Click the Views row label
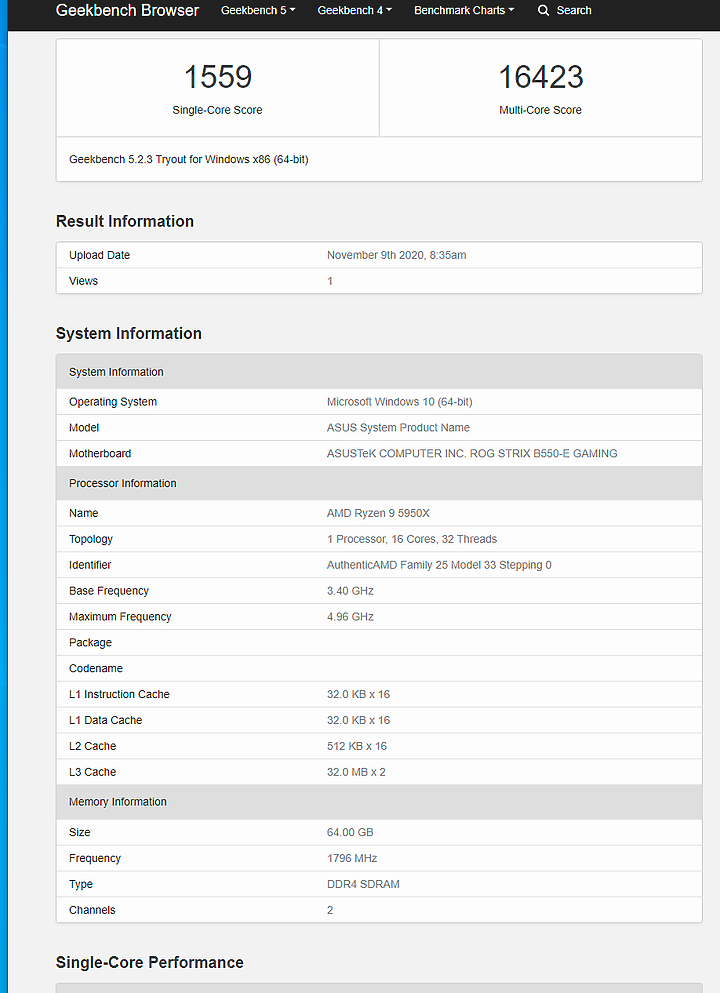 click(x=84, y=281)
